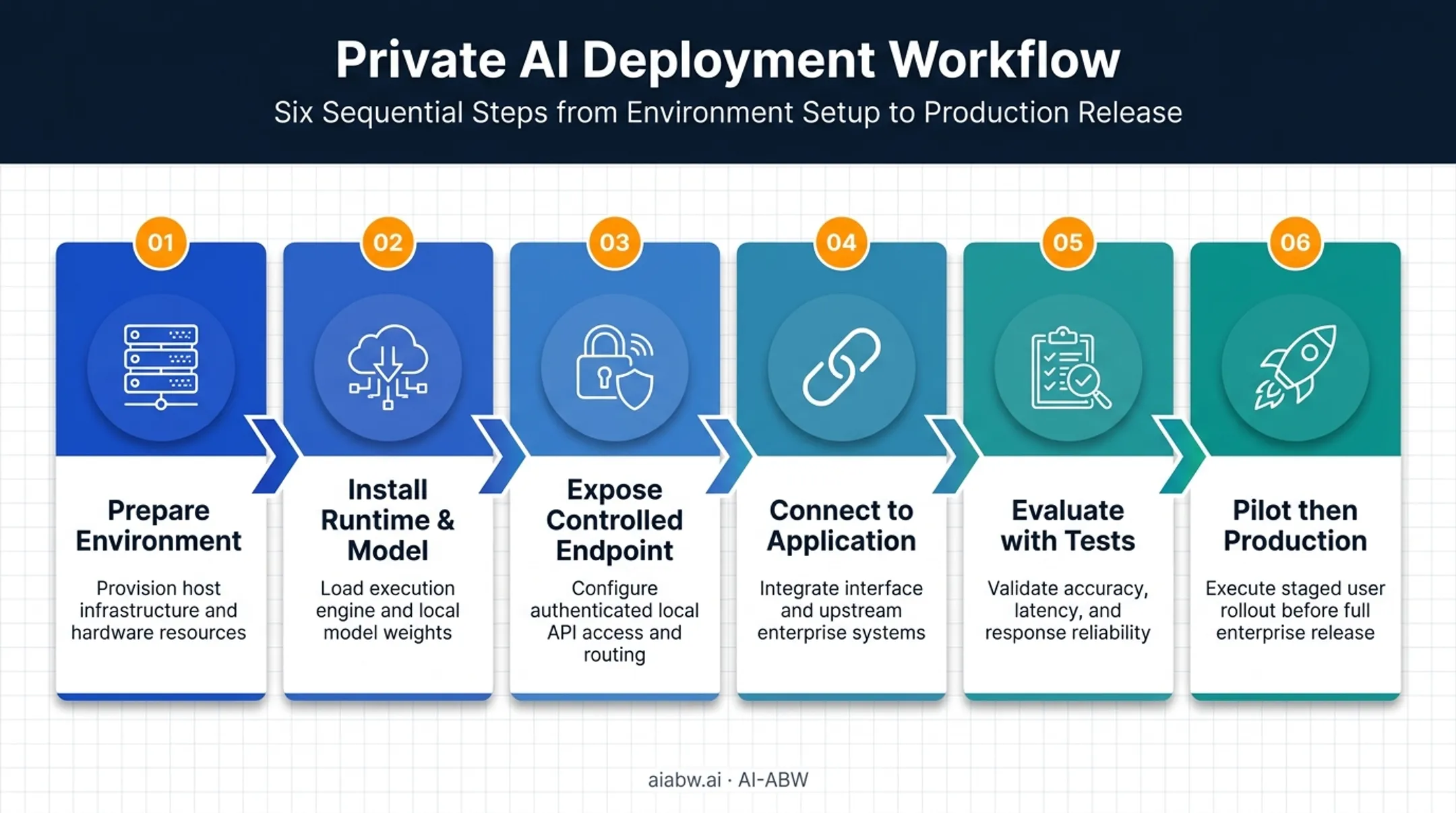Select the 'Install Runtime & Model' heading

pyautogui.click(x=388, y=520)
